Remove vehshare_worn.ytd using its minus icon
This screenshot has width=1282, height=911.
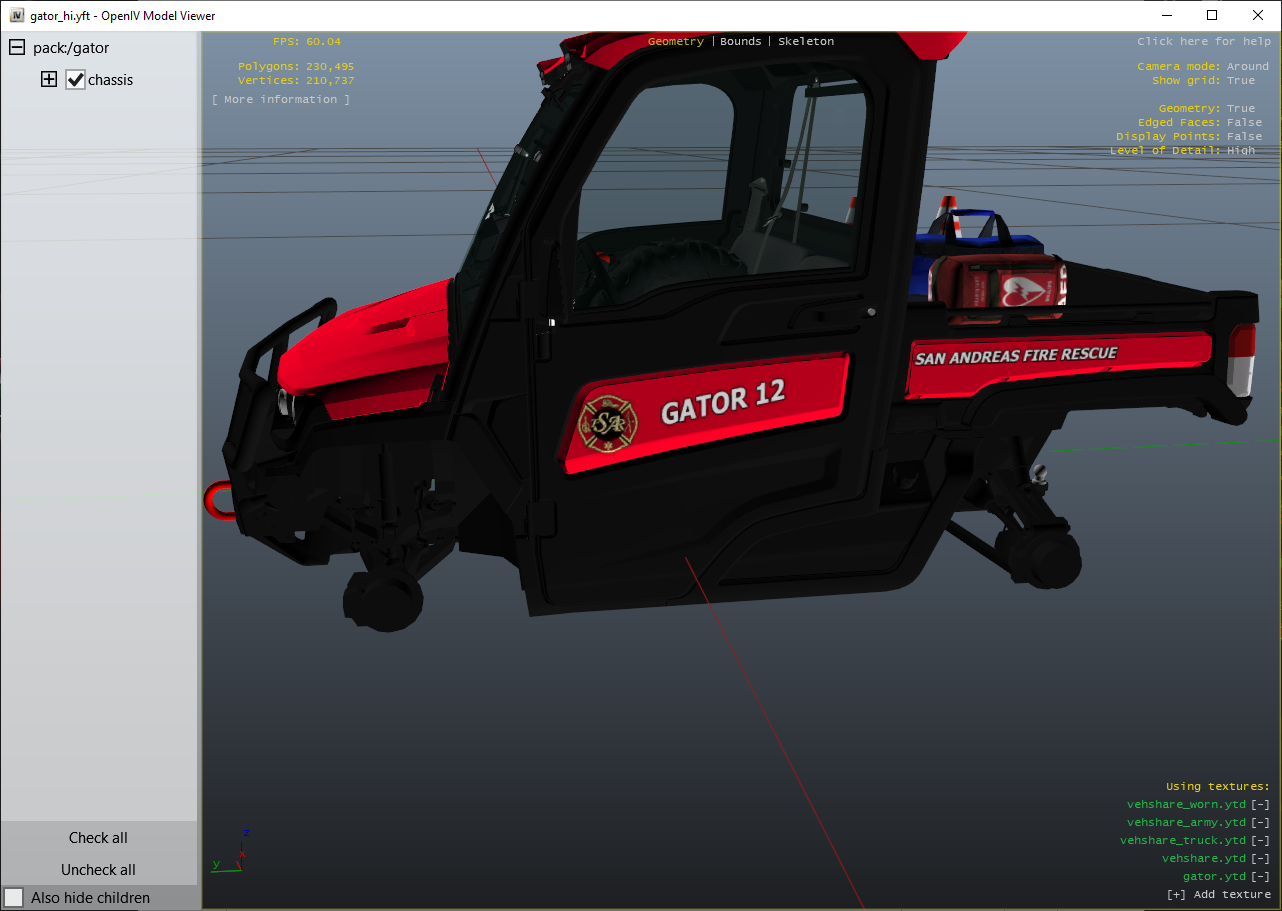1260,804
